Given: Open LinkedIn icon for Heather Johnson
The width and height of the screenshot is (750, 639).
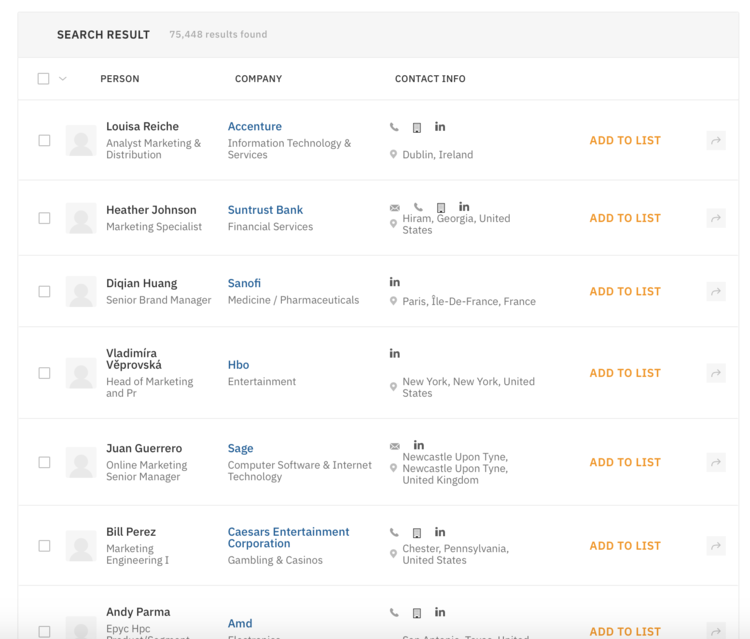Looking at the screenshot, I should [464, 207].
